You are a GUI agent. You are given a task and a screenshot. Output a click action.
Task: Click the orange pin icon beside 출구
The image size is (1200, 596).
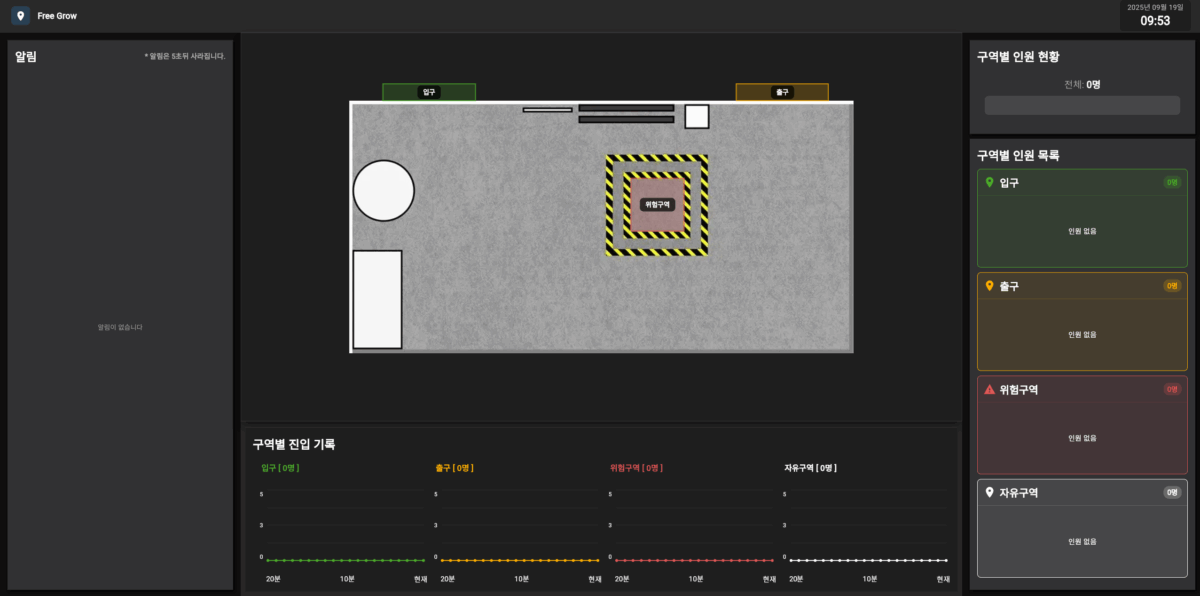click(x=990, y=286)
